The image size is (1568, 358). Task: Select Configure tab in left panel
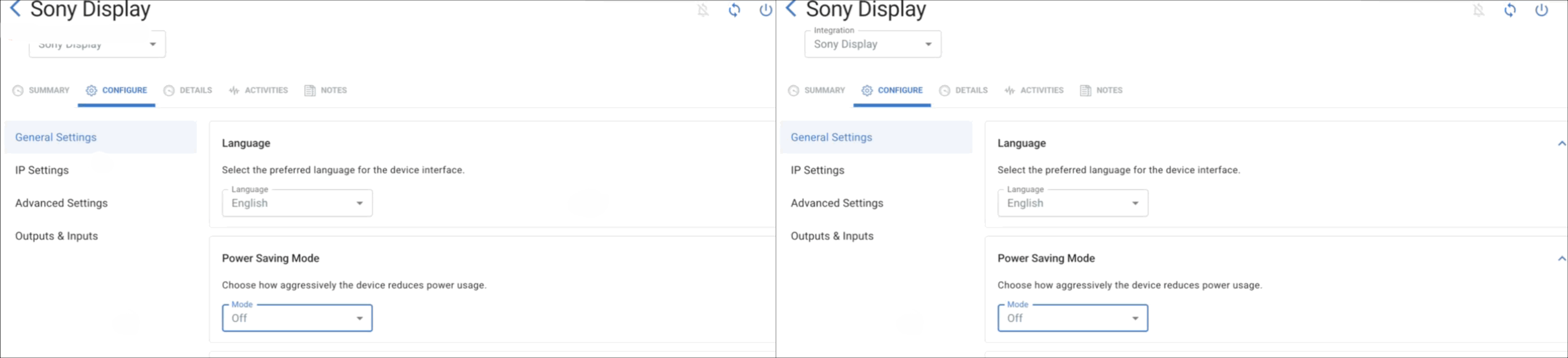pyautogui.click(x=117, y=90)
